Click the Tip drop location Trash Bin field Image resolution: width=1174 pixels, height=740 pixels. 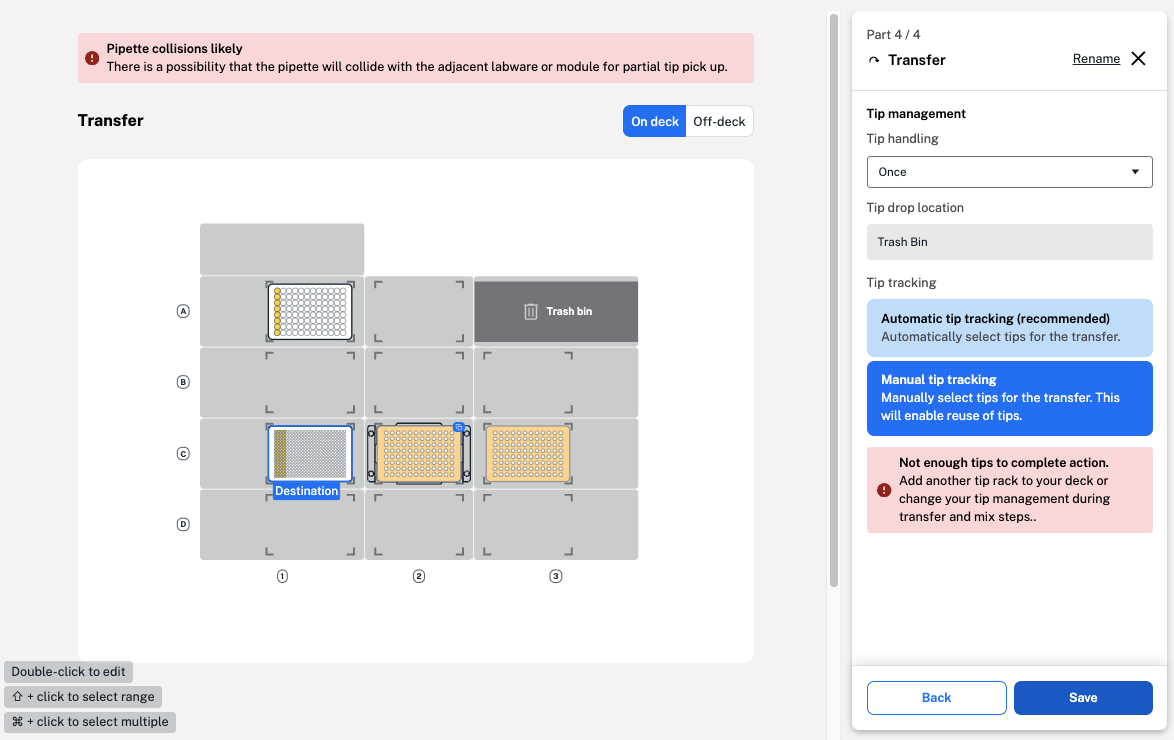coord(1009,242)
